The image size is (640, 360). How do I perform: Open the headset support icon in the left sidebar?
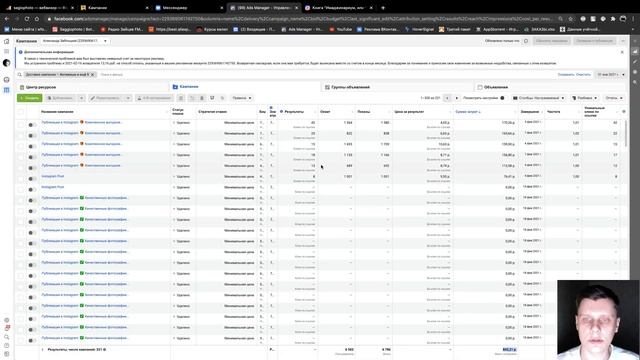coord(7,80)
